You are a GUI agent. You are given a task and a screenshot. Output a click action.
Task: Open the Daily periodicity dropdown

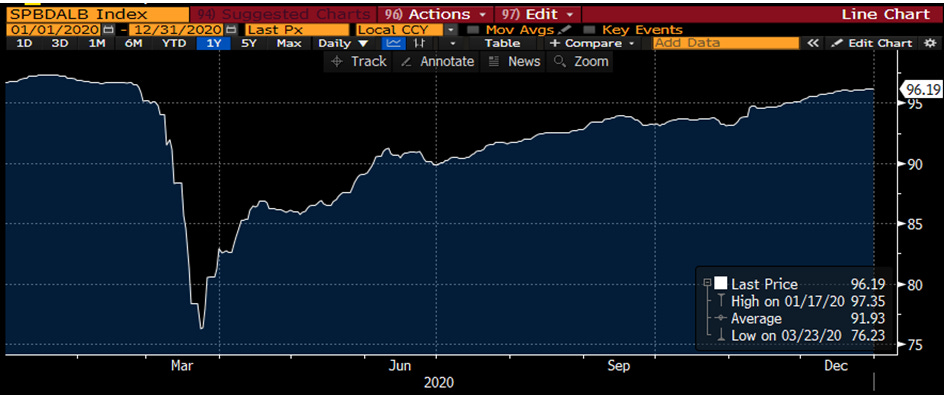point(344,43)
